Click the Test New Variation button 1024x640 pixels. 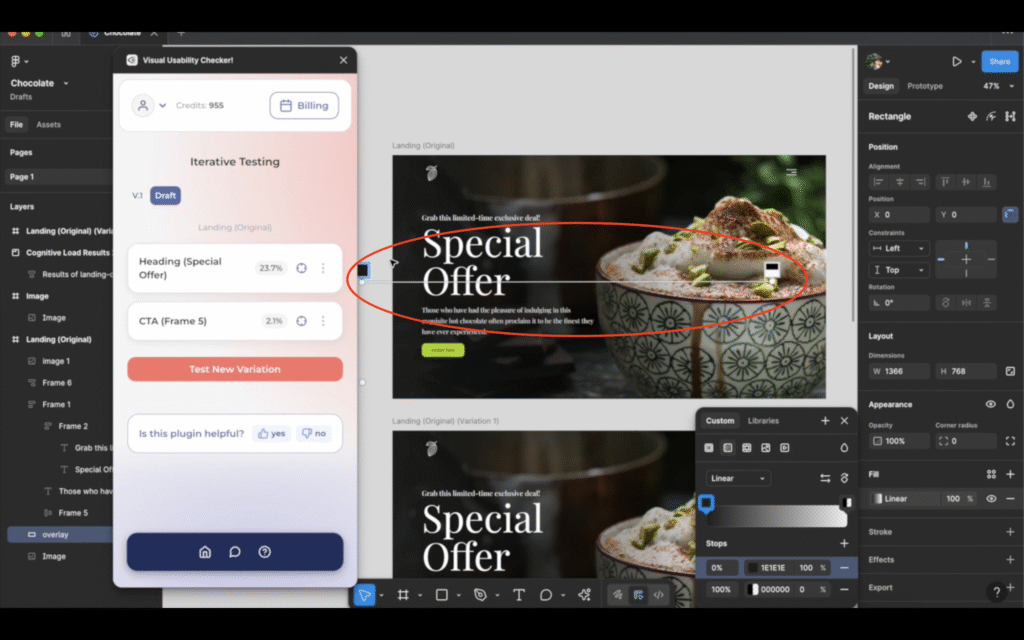click(x=235, y=369)
